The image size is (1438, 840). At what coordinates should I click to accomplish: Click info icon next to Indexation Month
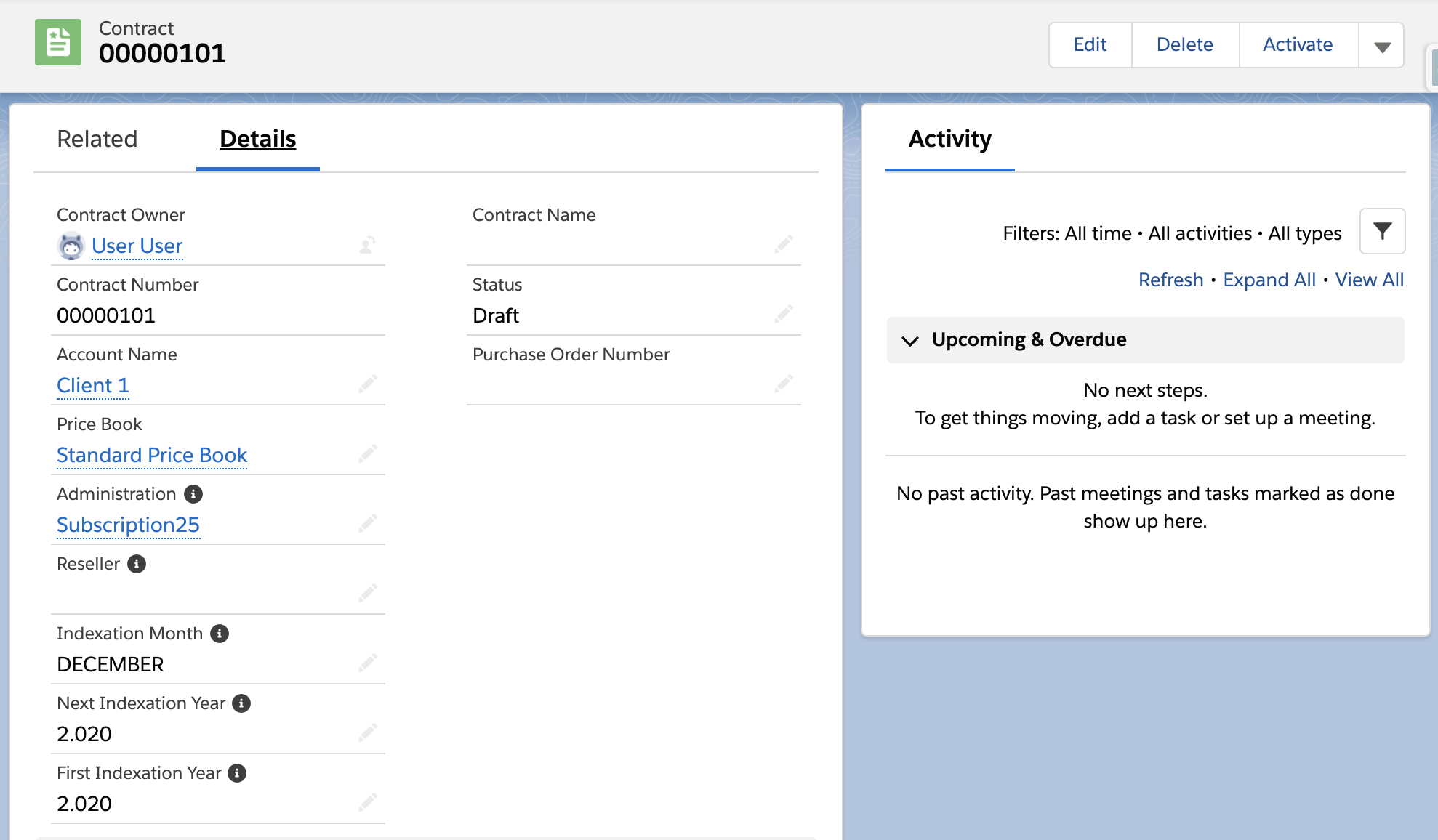coord(220,634)
